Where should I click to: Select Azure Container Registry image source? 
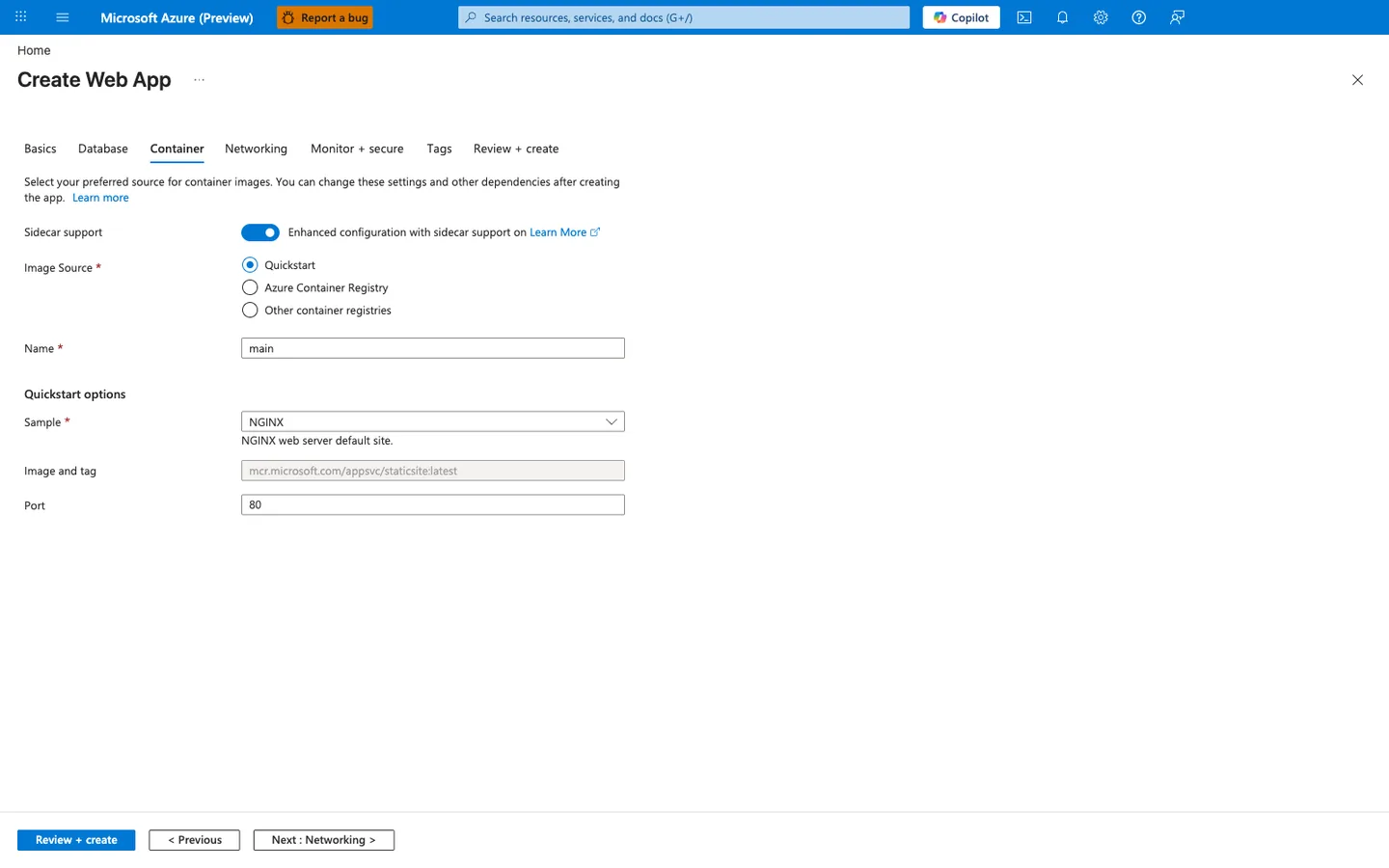[x=250, y=287]
